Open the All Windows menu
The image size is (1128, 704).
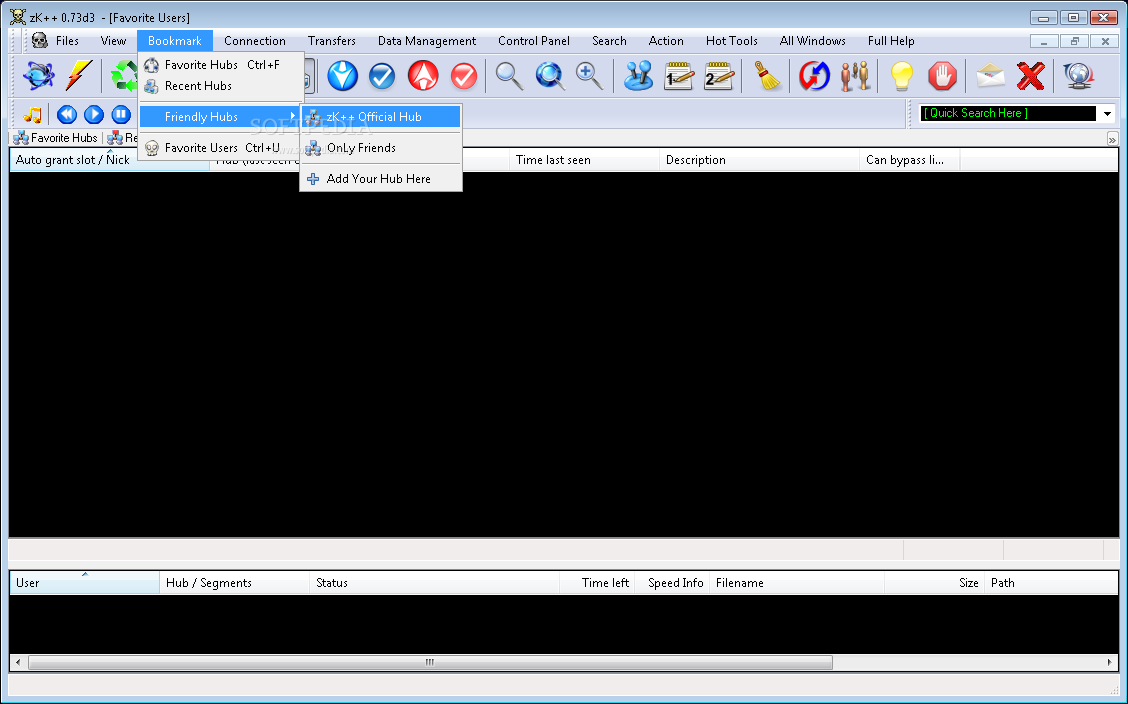pyautogui.click(x=812, y=41)
